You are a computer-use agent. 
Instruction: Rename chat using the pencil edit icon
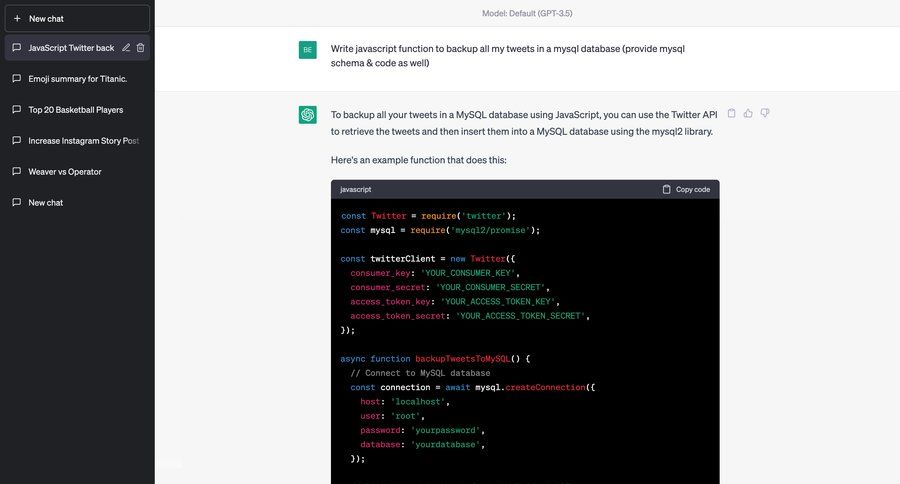click(126, 48)
